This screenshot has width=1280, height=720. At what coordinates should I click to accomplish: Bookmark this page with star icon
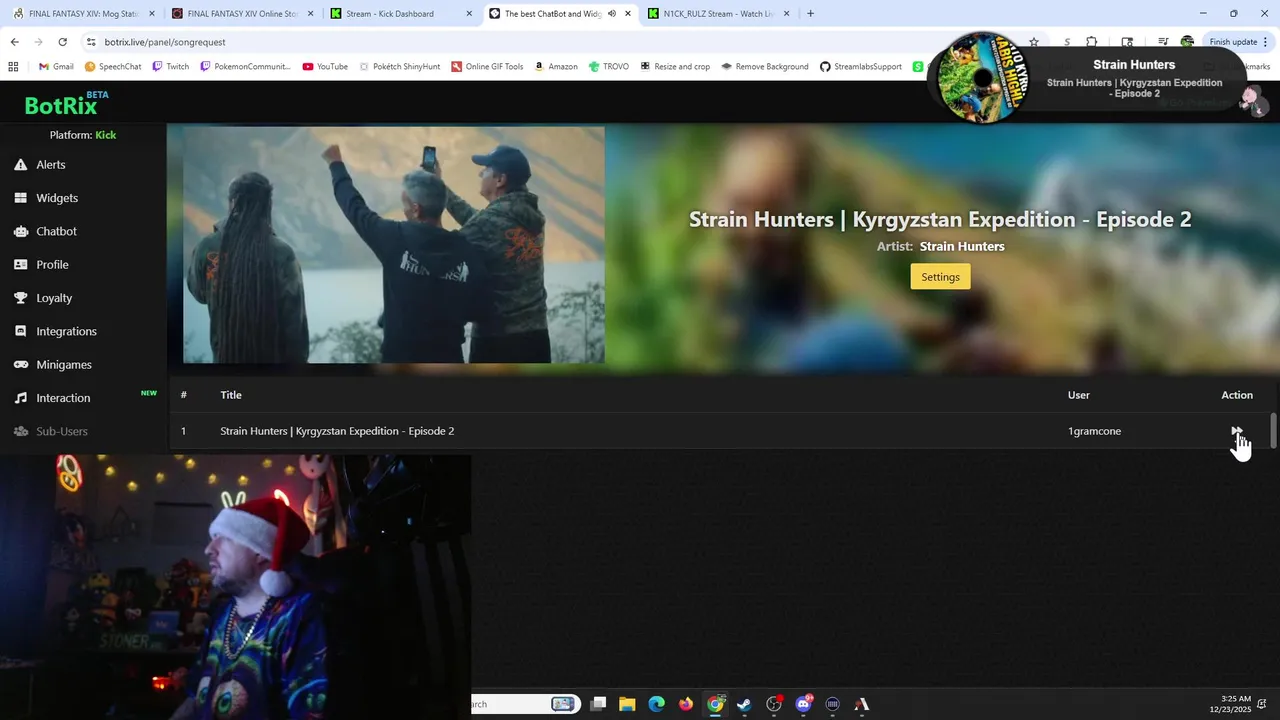click(x=1033, y=42)
